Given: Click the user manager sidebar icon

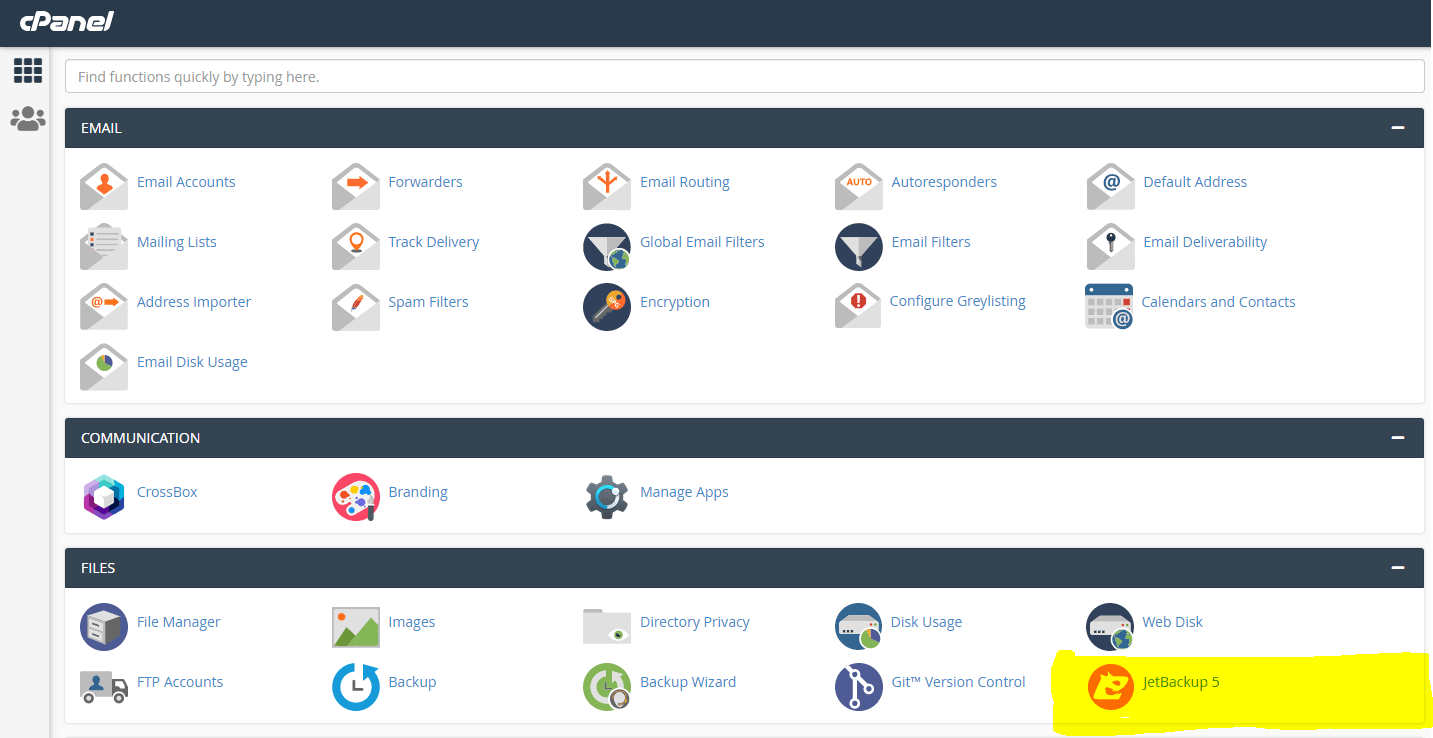Looking at the screenshot, I should pyautogui.click(x=28, y=119).
